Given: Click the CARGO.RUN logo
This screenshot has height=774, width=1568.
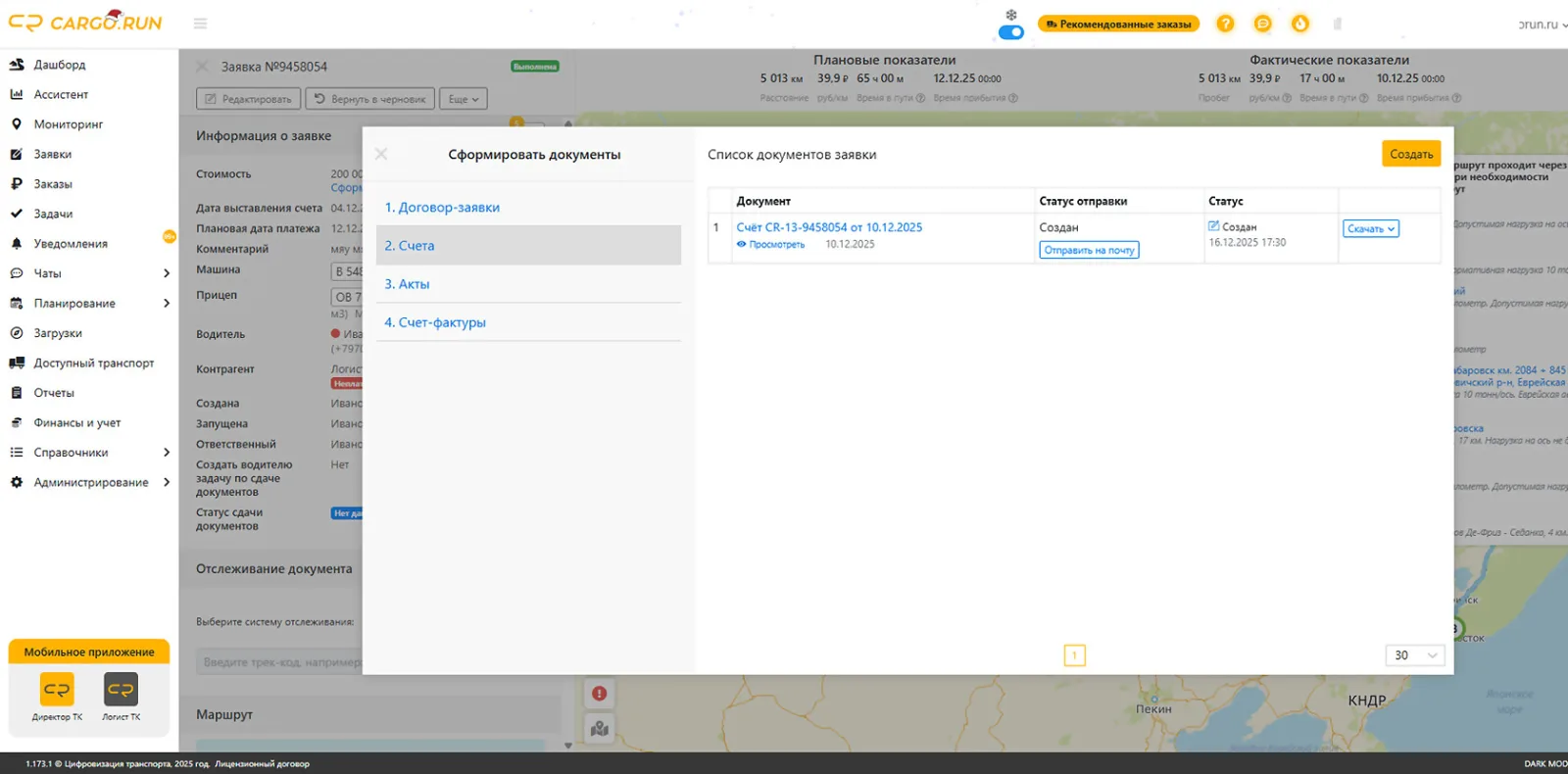Looking at the screenshot, I should coord(85,22).
